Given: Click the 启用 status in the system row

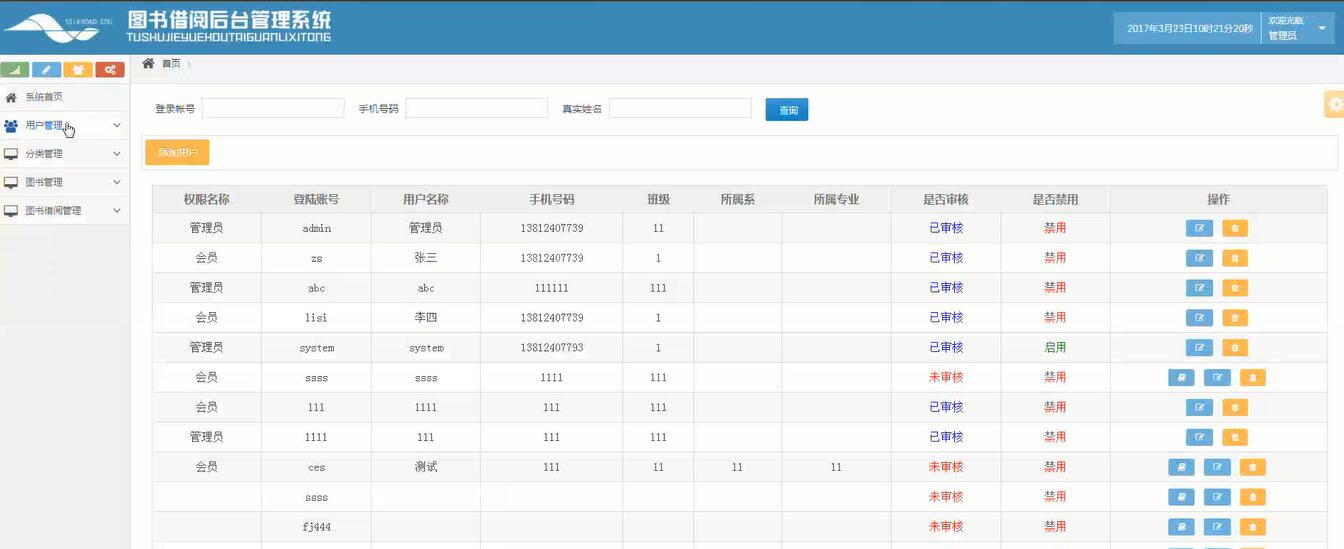Looking at the screenshot, I should coord(1055,348).
